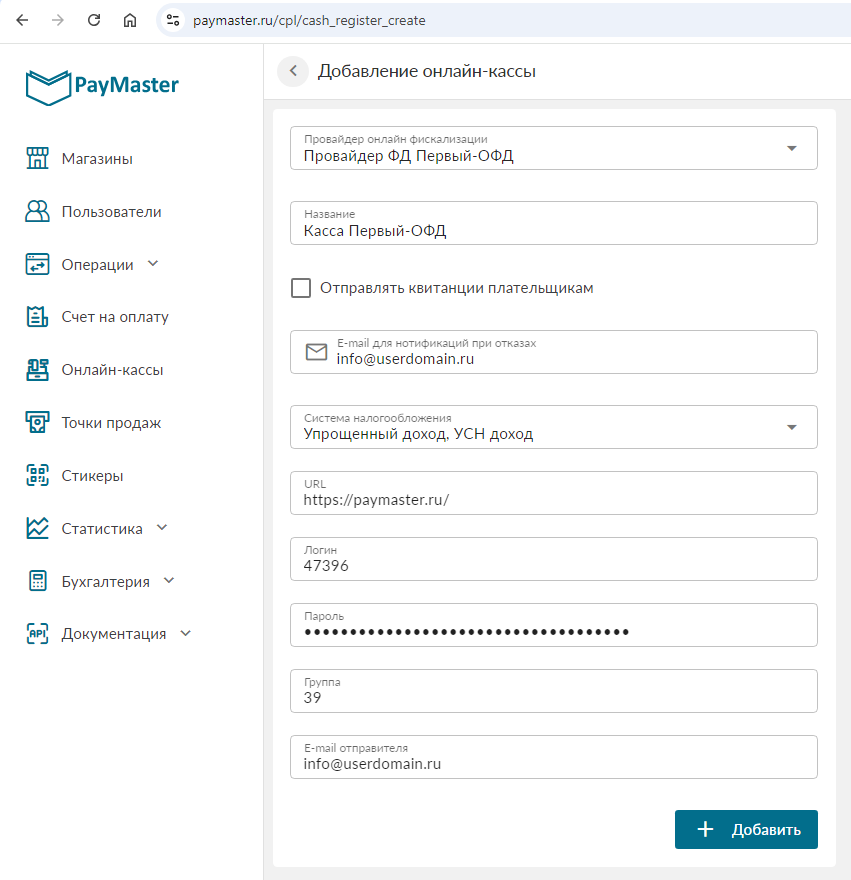The width and height of the screenshot is (851, 880).
Task: Expand the Бухгалтерия submenu chevron
Action: 169,580
